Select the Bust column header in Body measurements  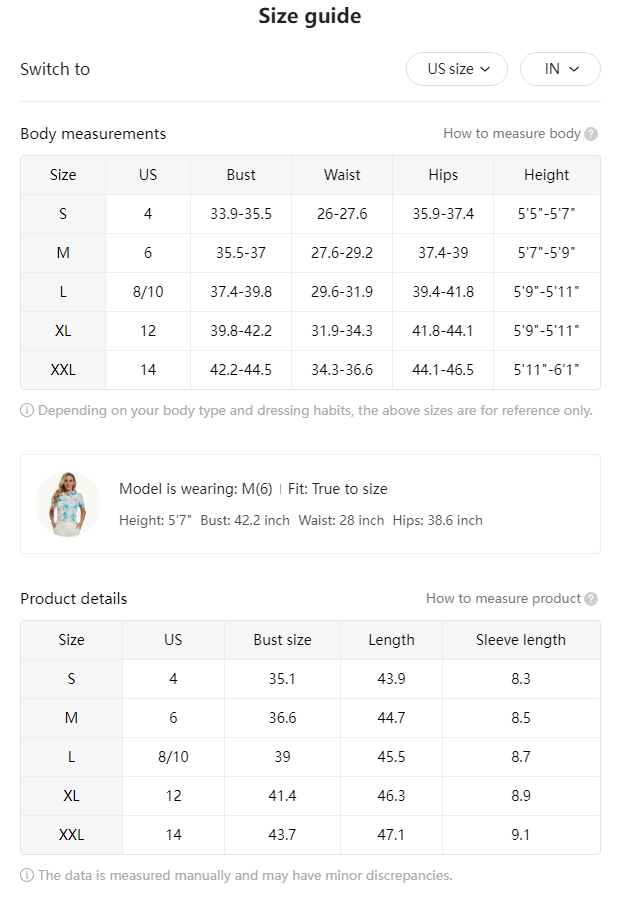click(x=241, y=175)
